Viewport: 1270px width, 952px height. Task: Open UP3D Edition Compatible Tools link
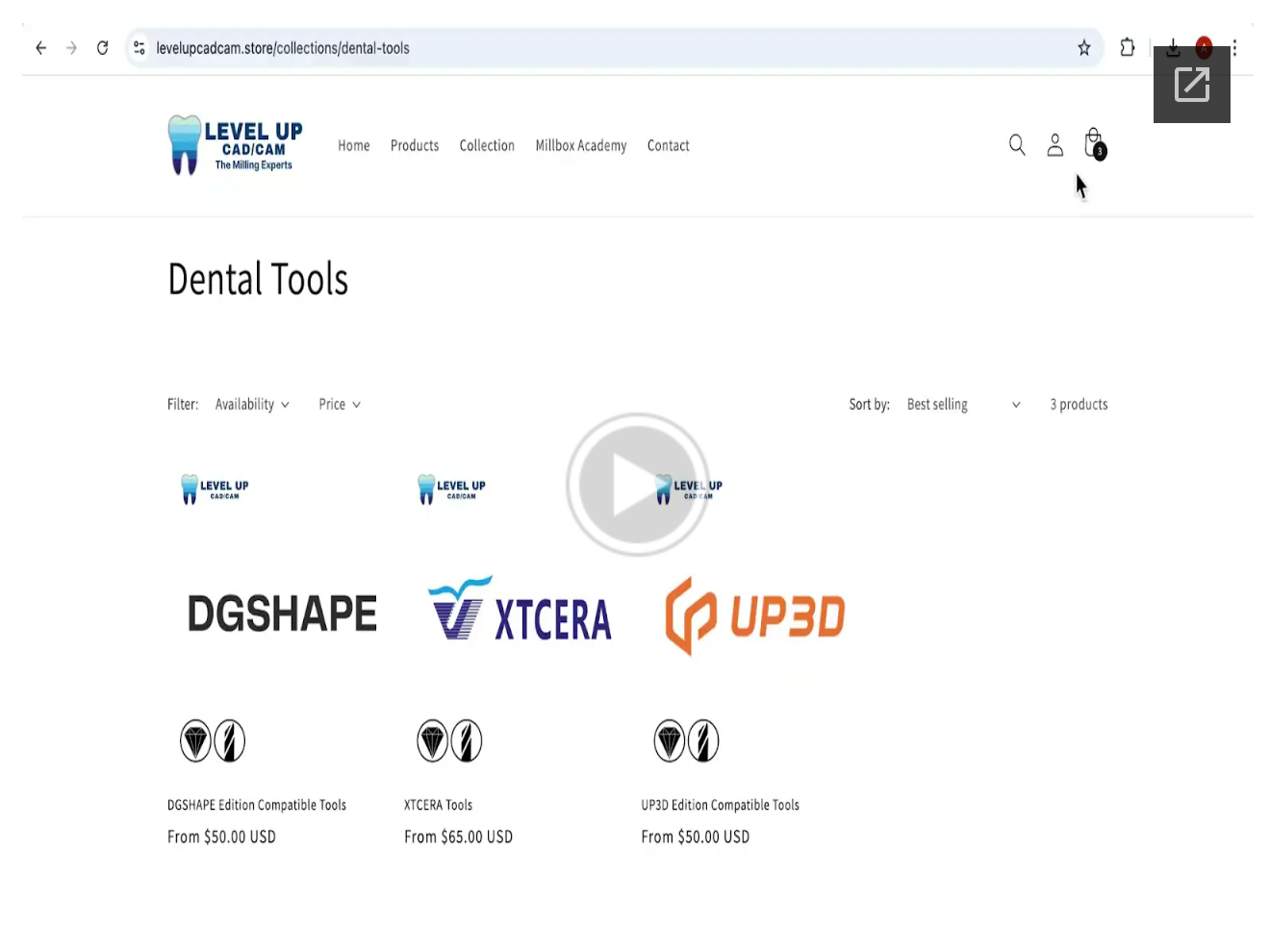tap(721, 805)
